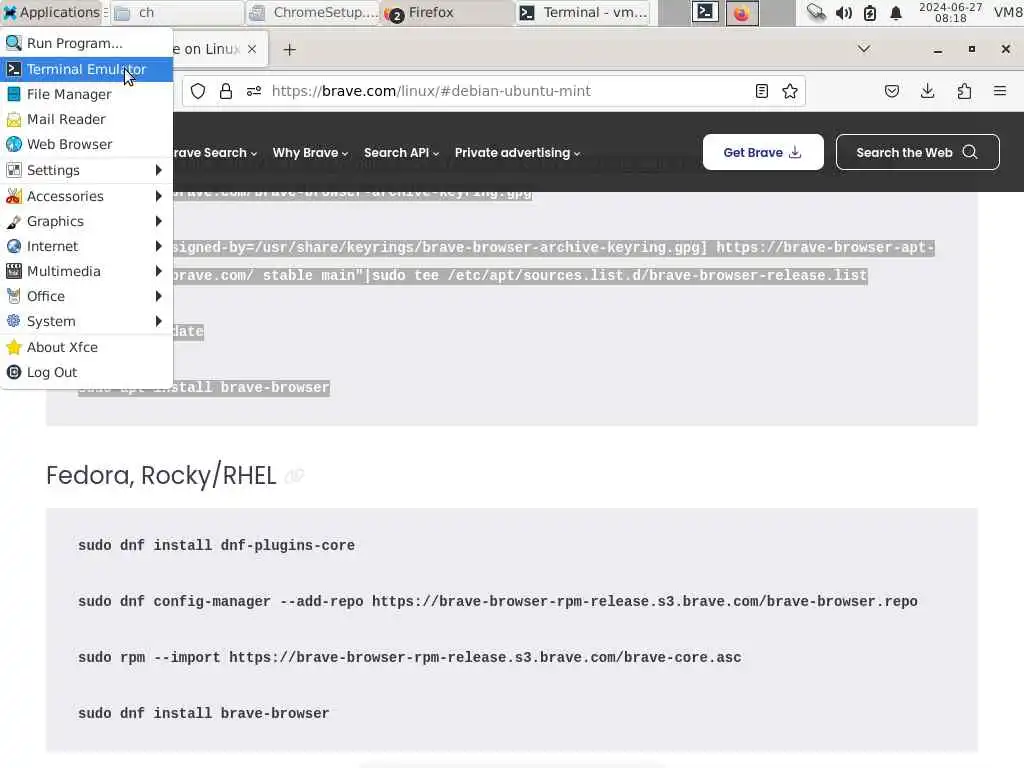The image size is (1024, 768).
Task: Expand the Settings submenu
Action: pyautogui.click(x=86, y=170)
